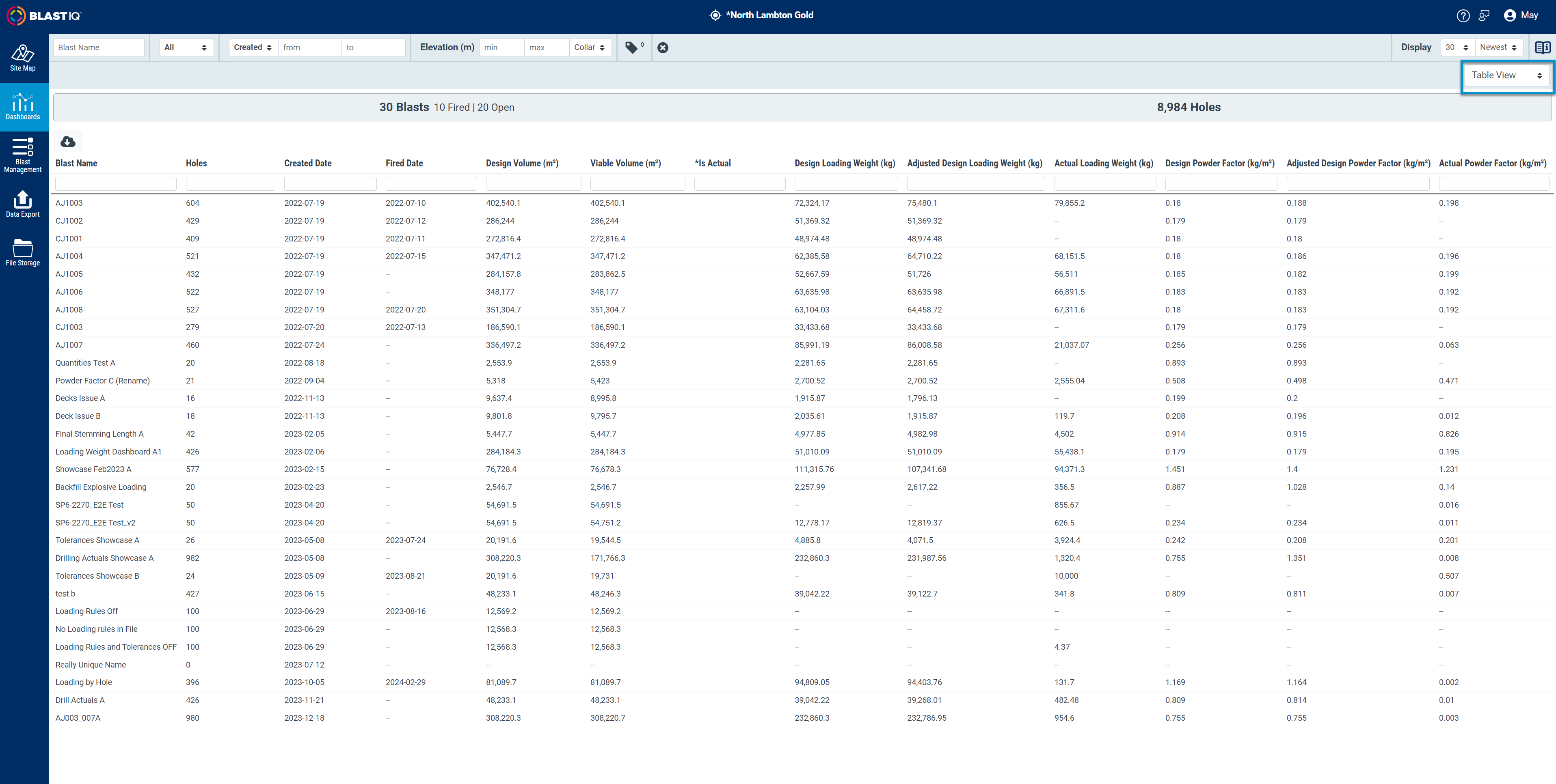1556x784 pixels.
Task: Open the help question mark icon
Action: click(x=1463, y=16)
